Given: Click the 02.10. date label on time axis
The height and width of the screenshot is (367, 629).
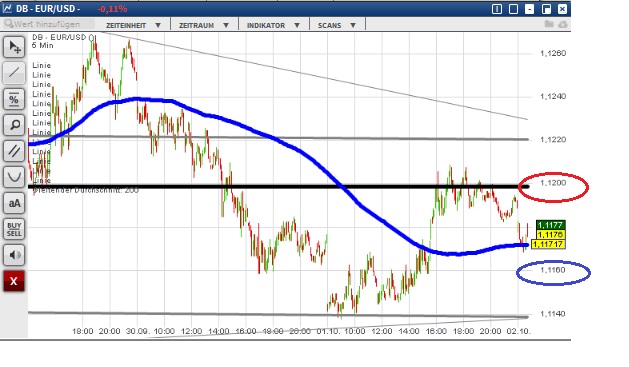Looking at the screenshot, I should coord(518,331).
